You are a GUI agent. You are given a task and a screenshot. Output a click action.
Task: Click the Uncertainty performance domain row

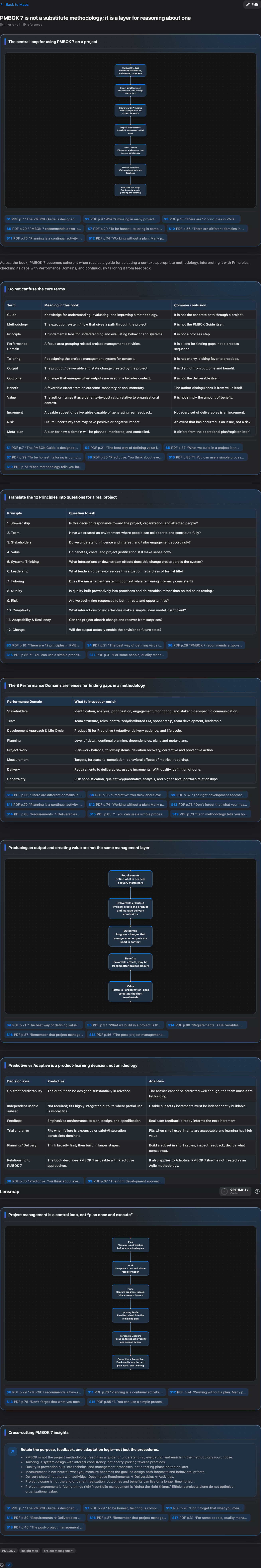tap(130, 779)
